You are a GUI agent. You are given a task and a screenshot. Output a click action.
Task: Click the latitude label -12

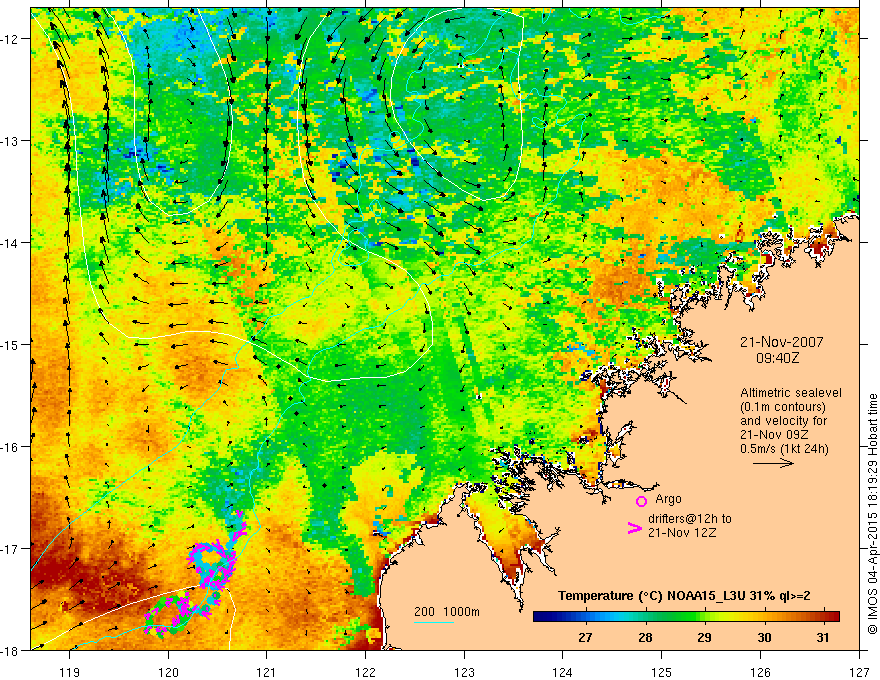click(11, 39)
